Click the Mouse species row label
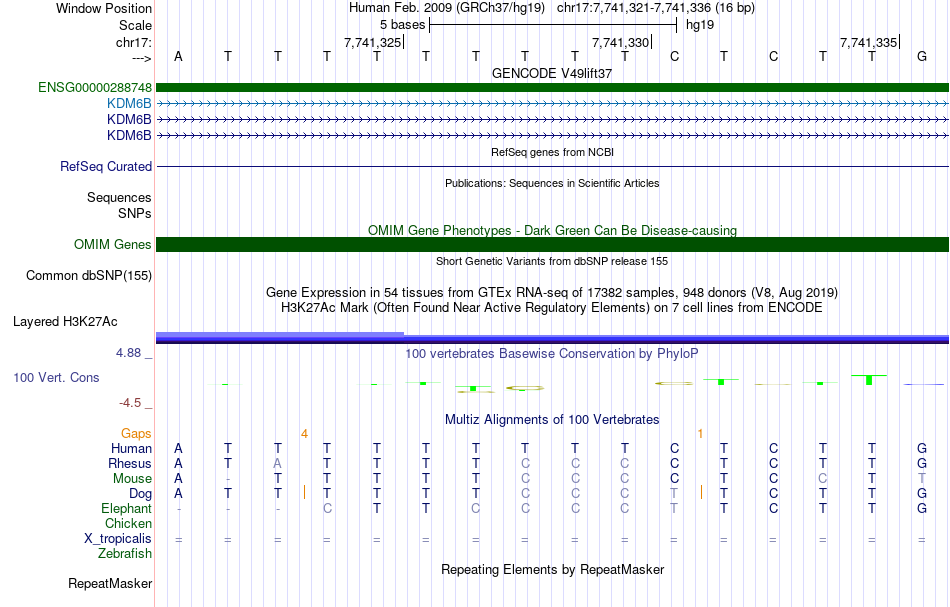Viewport: 950px width, 607px height. (132, 479)
